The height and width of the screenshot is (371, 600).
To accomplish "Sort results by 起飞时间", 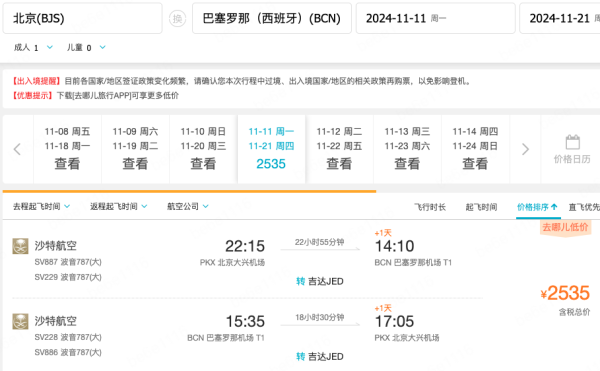I will tap(481, 207).
